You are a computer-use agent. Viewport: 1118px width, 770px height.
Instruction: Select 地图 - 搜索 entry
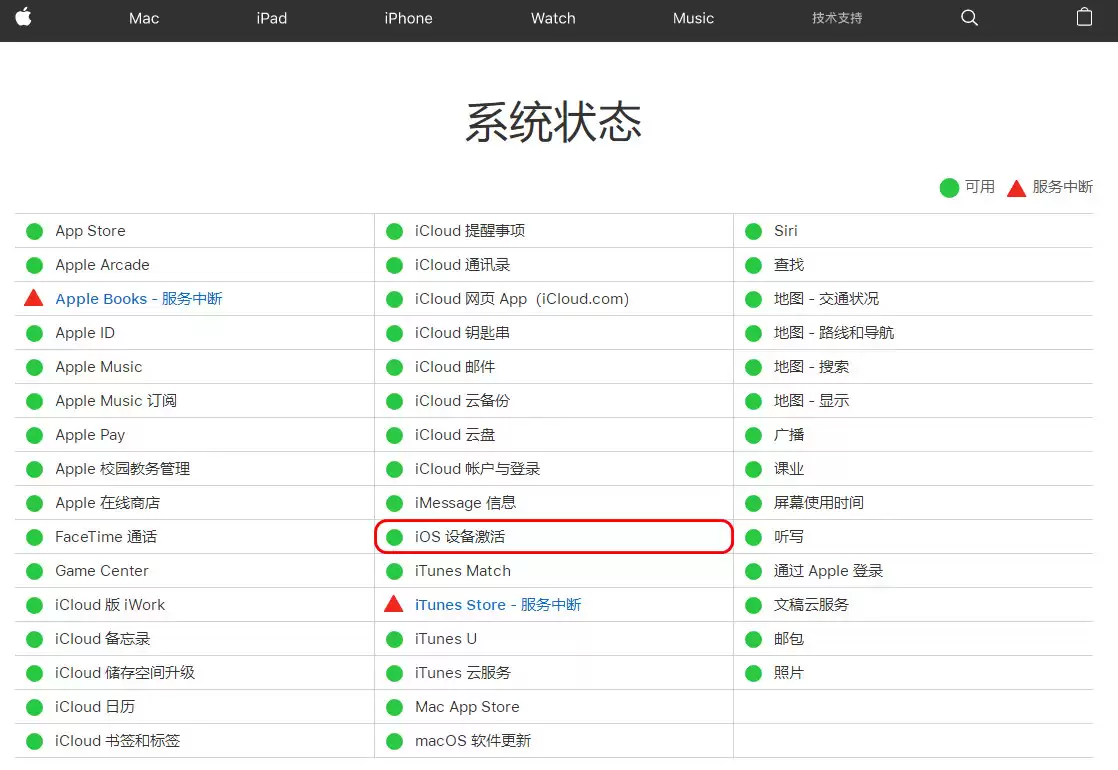click(x=811, y=367)
